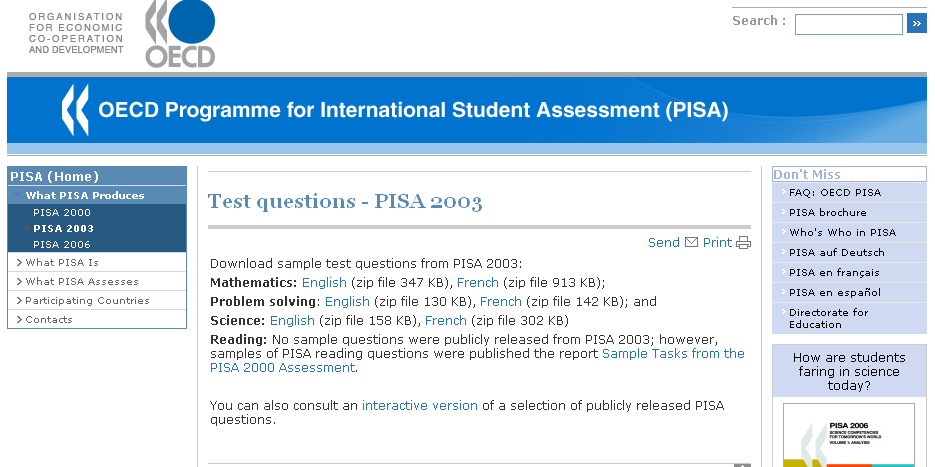Download the Problem solving French zip
Viewport: 935px width, 467px height.
click(501, 302)
